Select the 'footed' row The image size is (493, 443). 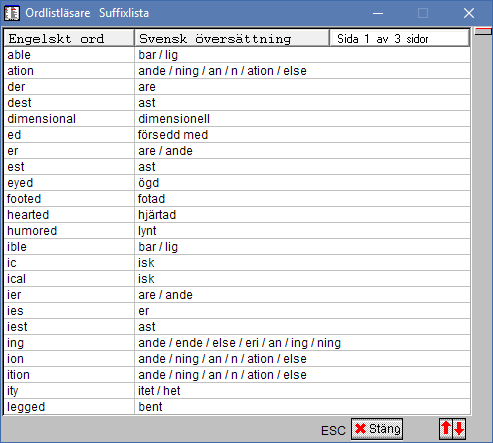[x=237, y=199]
